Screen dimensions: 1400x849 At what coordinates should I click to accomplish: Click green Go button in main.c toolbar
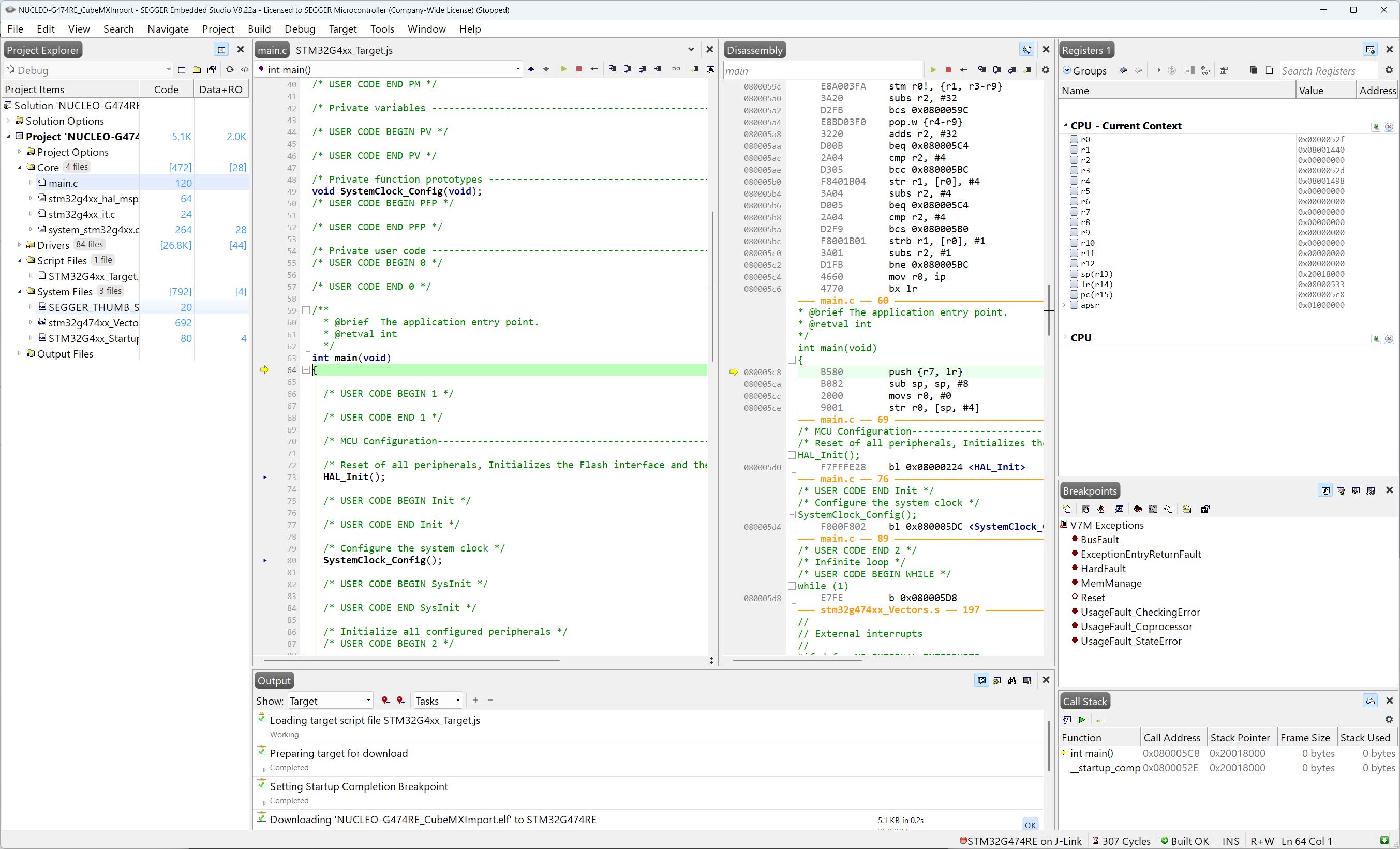563,69
